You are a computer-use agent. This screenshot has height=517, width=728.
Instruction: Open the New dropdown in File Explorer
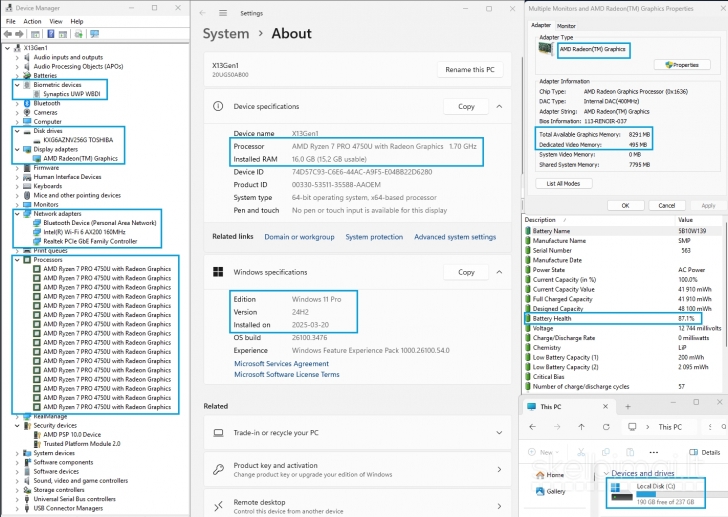pyautogui.click(x=544, y=452)
